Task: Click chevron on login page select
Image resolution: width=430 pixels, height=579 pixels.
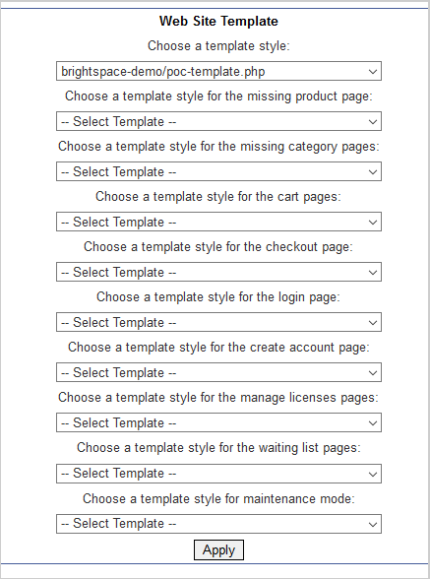Action: (x=373, y=322)
